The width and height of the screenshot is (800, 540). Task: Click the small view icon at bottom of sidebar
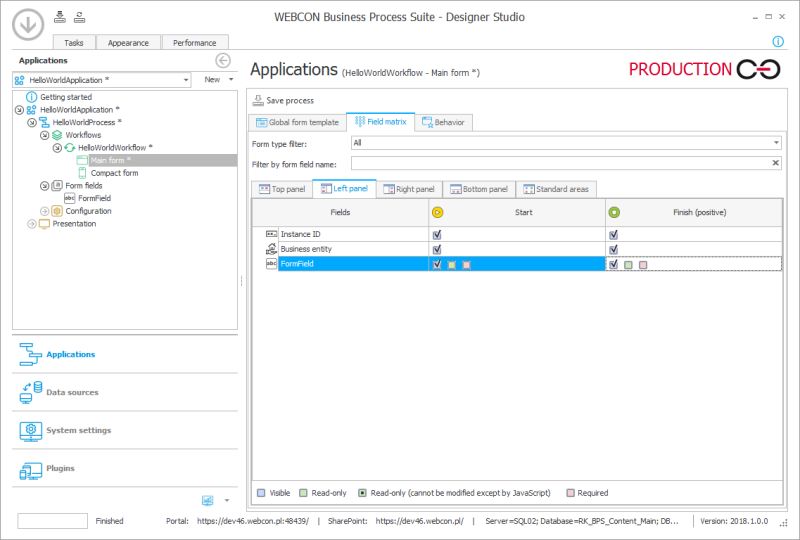[208, 501]
